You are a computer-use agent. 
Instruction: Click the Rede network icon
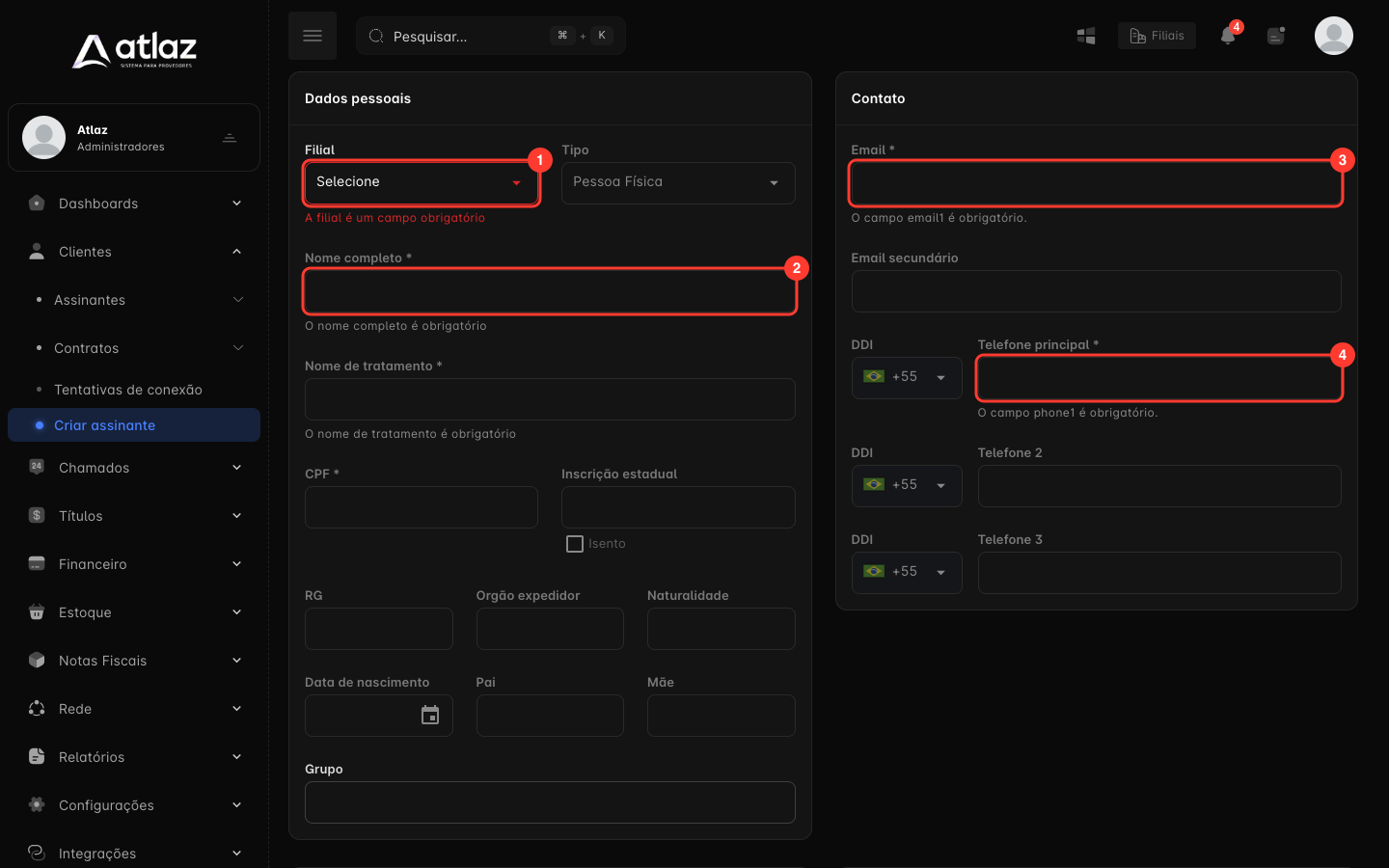(37, 708)
